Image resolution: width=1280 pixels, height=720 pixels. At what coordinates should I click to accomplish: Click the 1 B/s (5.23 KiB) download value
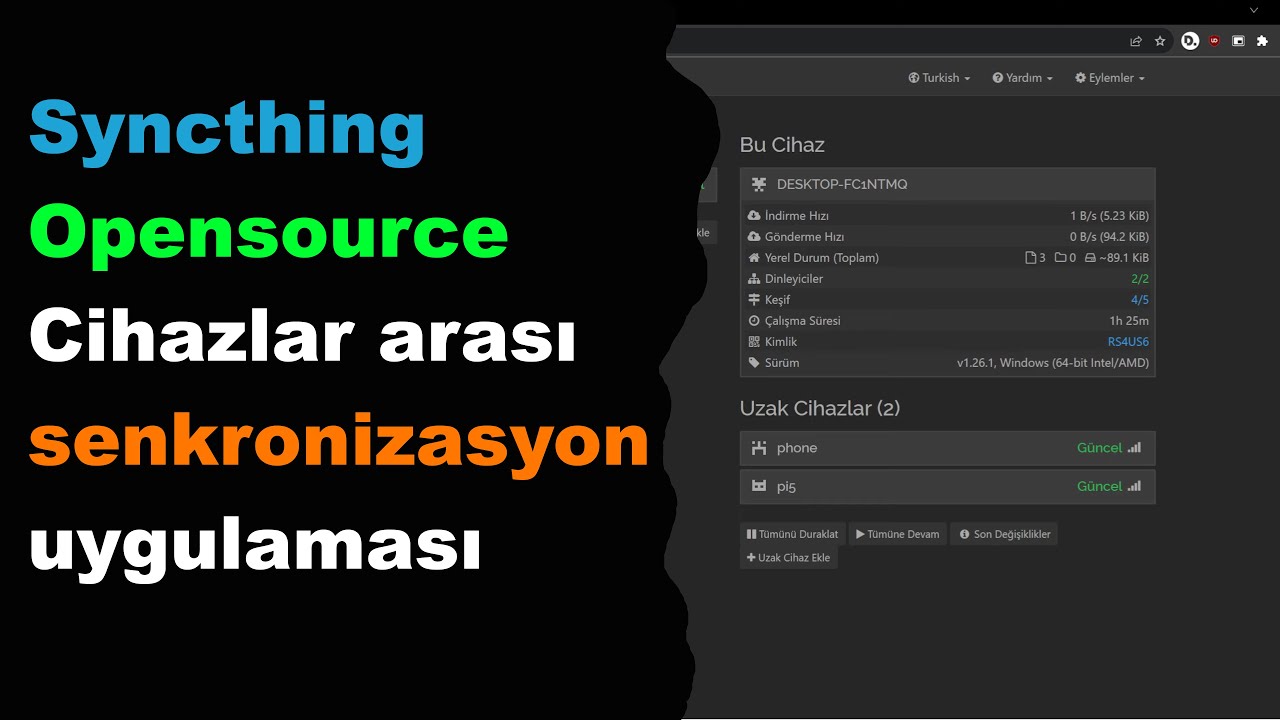[x=1109, y=216]
